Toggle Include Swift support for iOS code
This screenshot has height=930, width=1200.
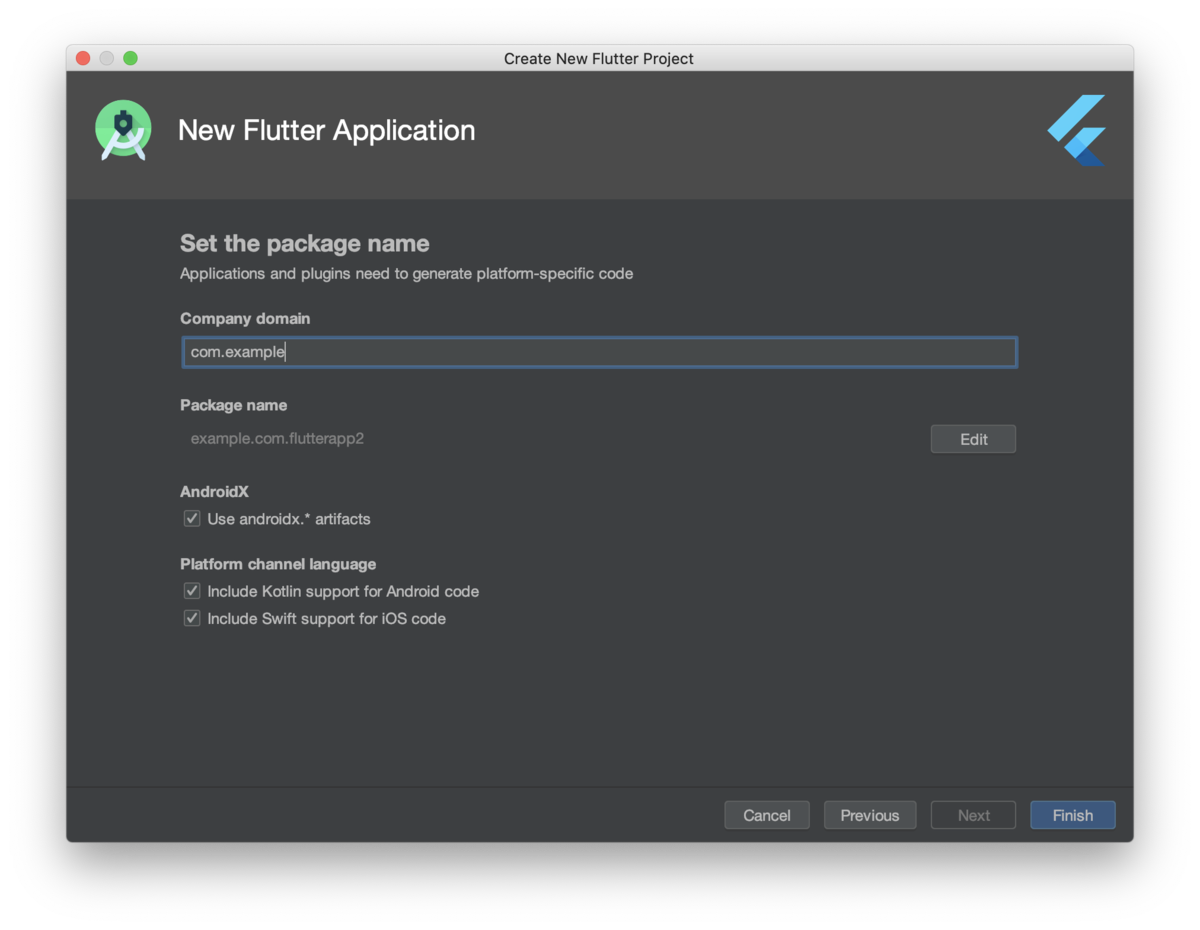point(192,618)
